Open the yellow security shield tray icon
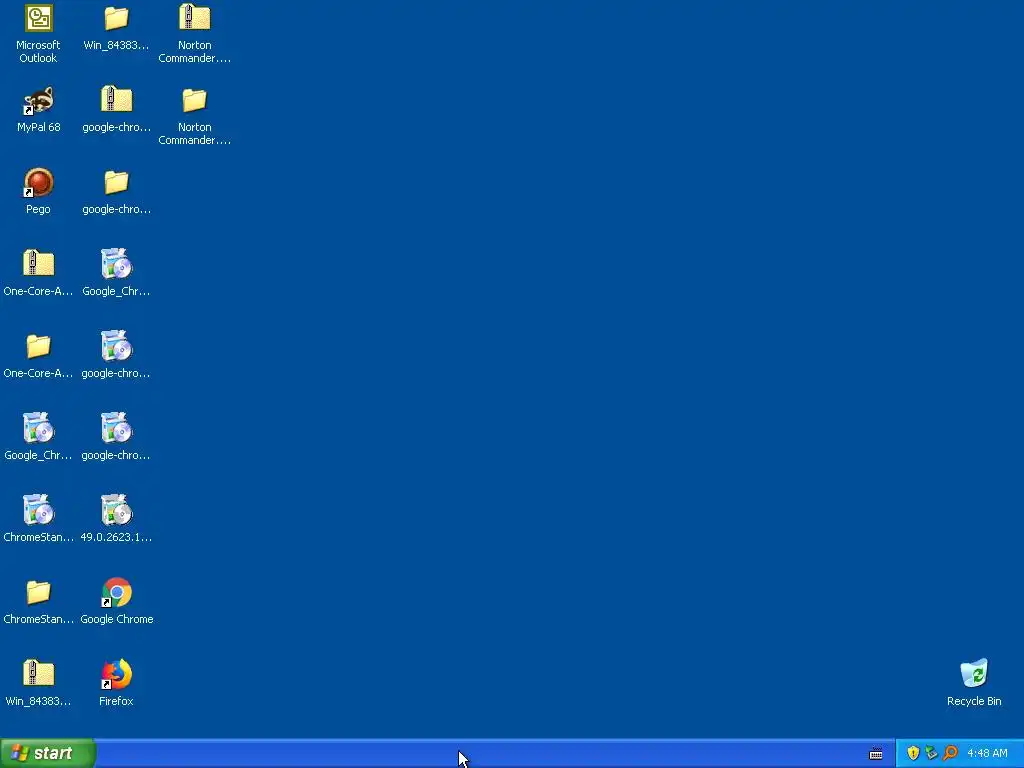This screenshot has width=1024, height=768. pos(913,753)
